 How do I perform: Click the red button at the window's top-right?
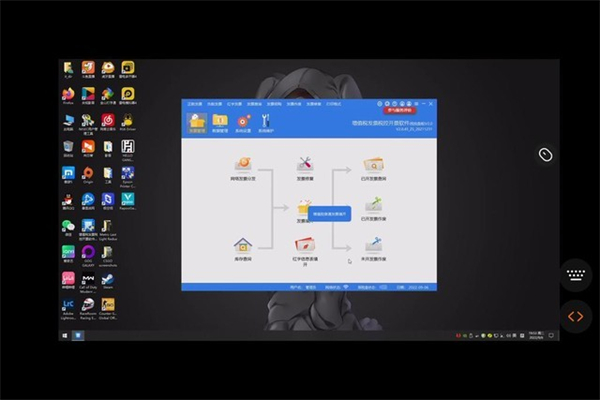(401, 111)
